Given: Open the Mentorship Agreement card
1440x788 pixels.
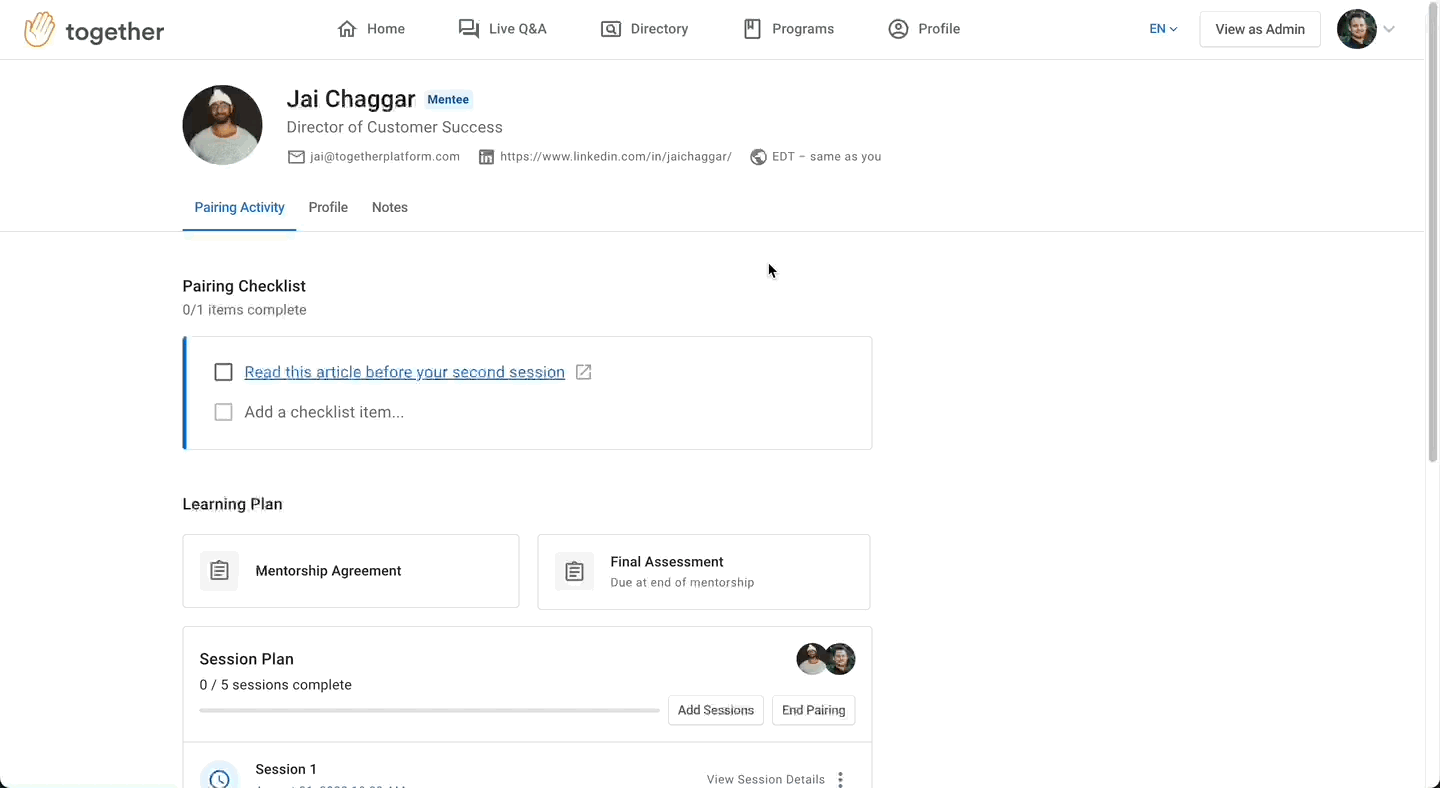Looking at the screenshot, I should coord(351,571).
